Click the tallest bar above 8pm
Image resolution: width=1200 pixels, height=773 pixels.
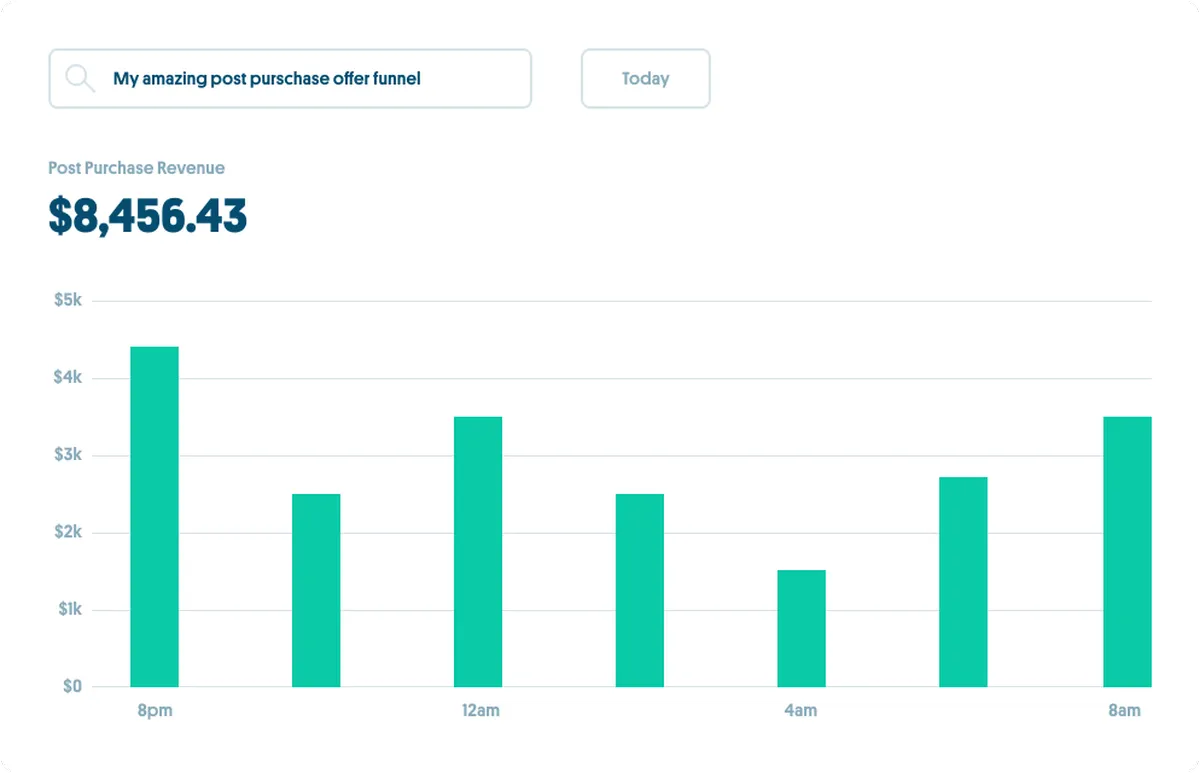[154, 516]
